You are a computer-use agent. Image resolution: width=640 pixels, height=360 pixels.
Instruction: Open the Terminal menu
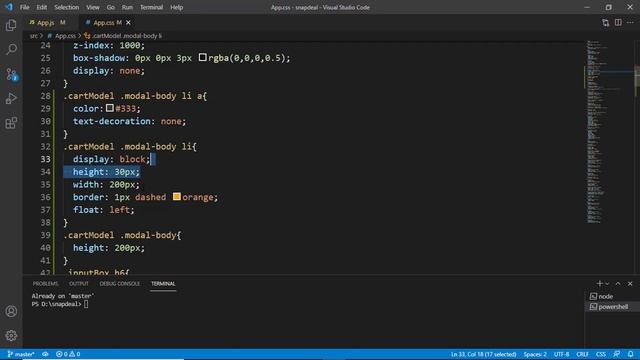(151, 7)
